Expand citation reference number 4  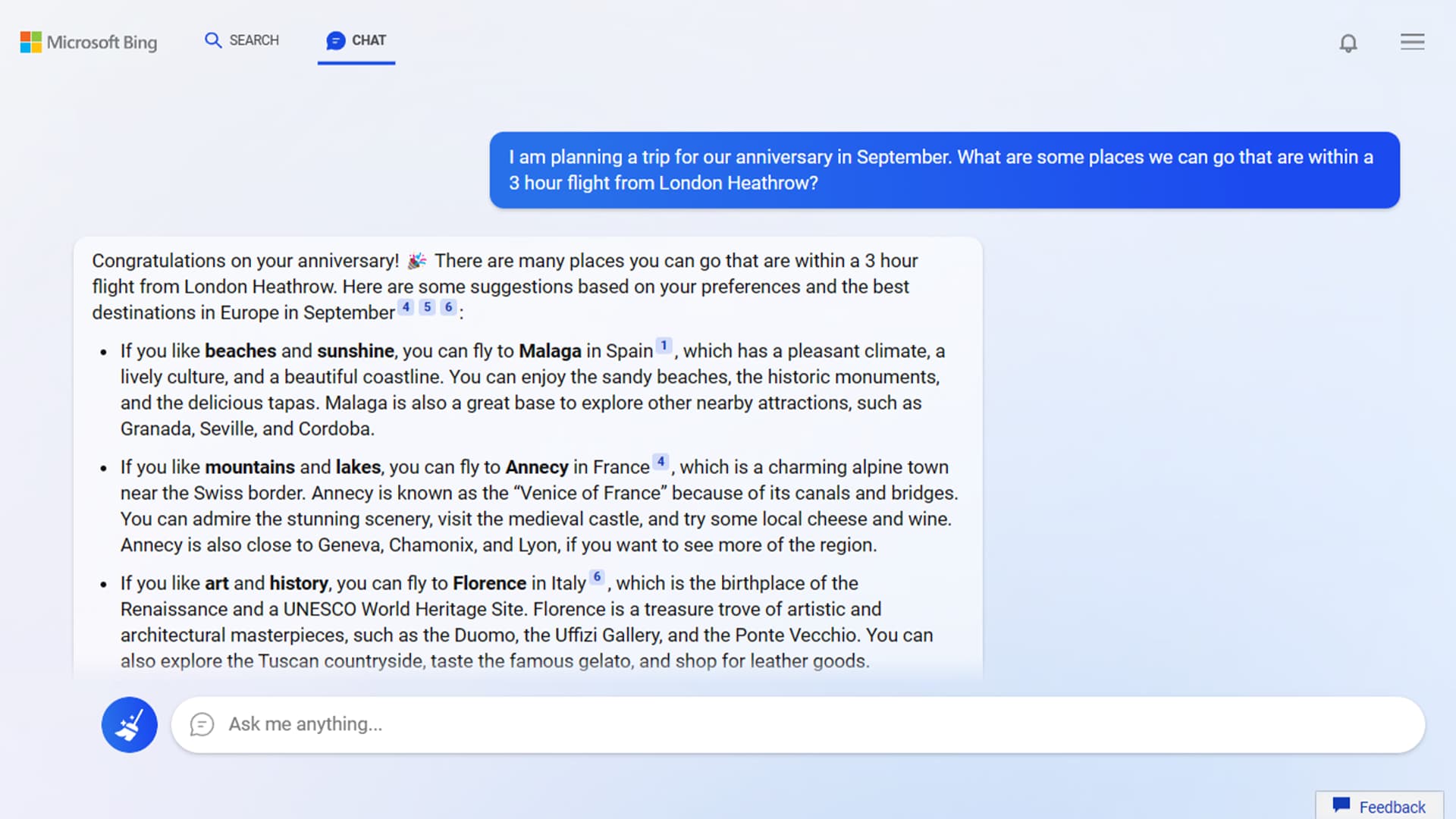click(x=406, y=307)
